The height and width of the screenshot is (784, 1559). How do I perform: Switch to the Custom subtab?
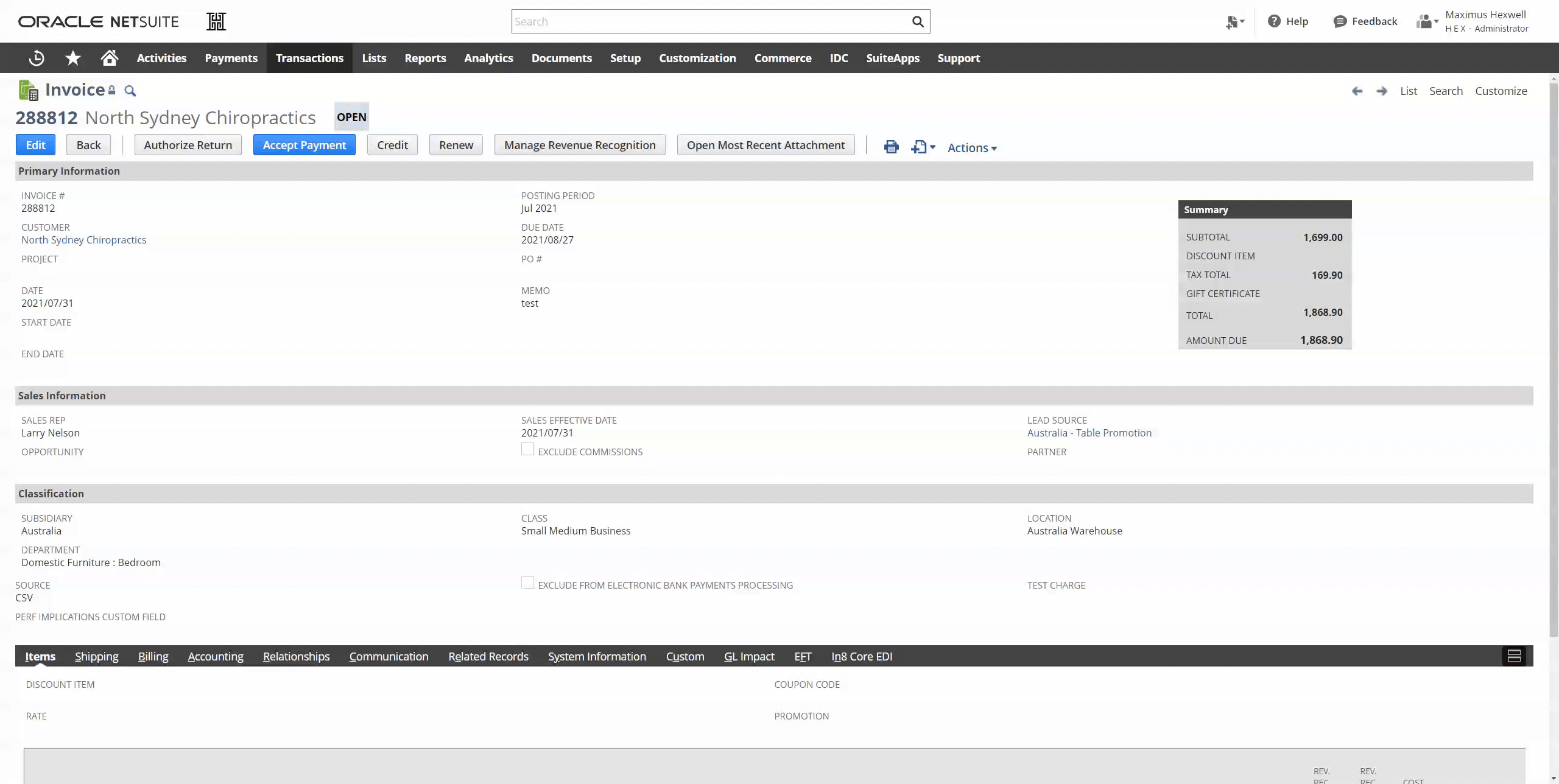[685, 656]
